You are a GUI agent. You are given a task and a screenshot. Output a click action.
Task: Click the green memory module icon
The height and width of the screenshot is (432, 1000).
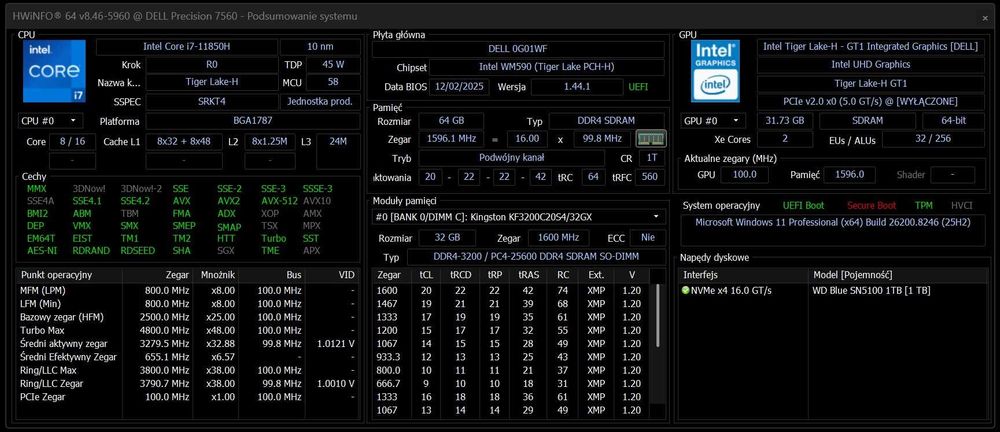click(651, 138)
